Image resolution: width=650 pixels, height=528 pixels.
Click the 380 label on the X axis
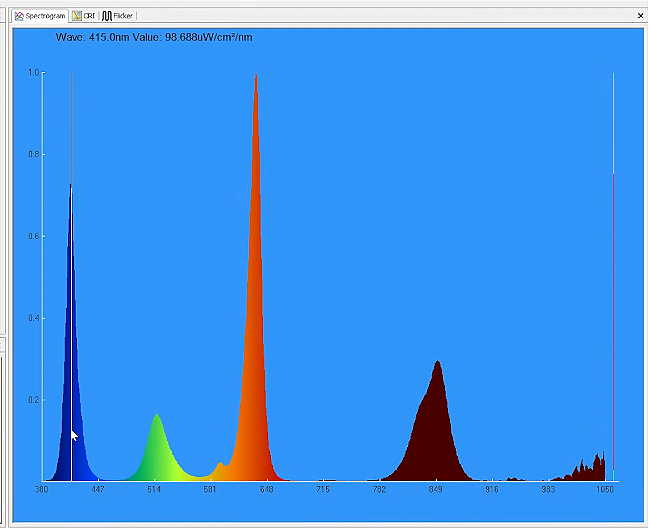[41, 490]
